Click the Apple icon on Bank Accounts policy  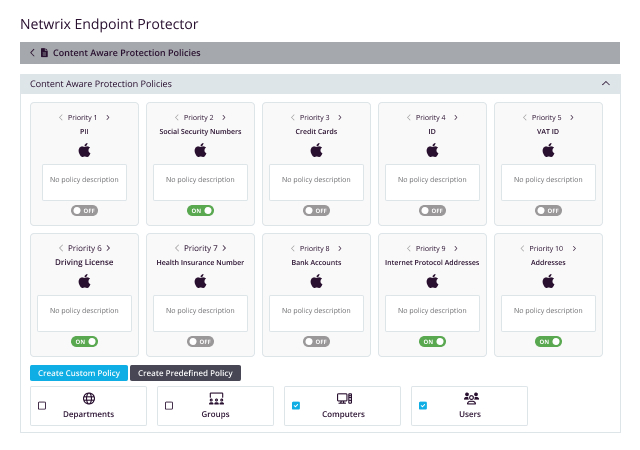click(x=316, y=281)
